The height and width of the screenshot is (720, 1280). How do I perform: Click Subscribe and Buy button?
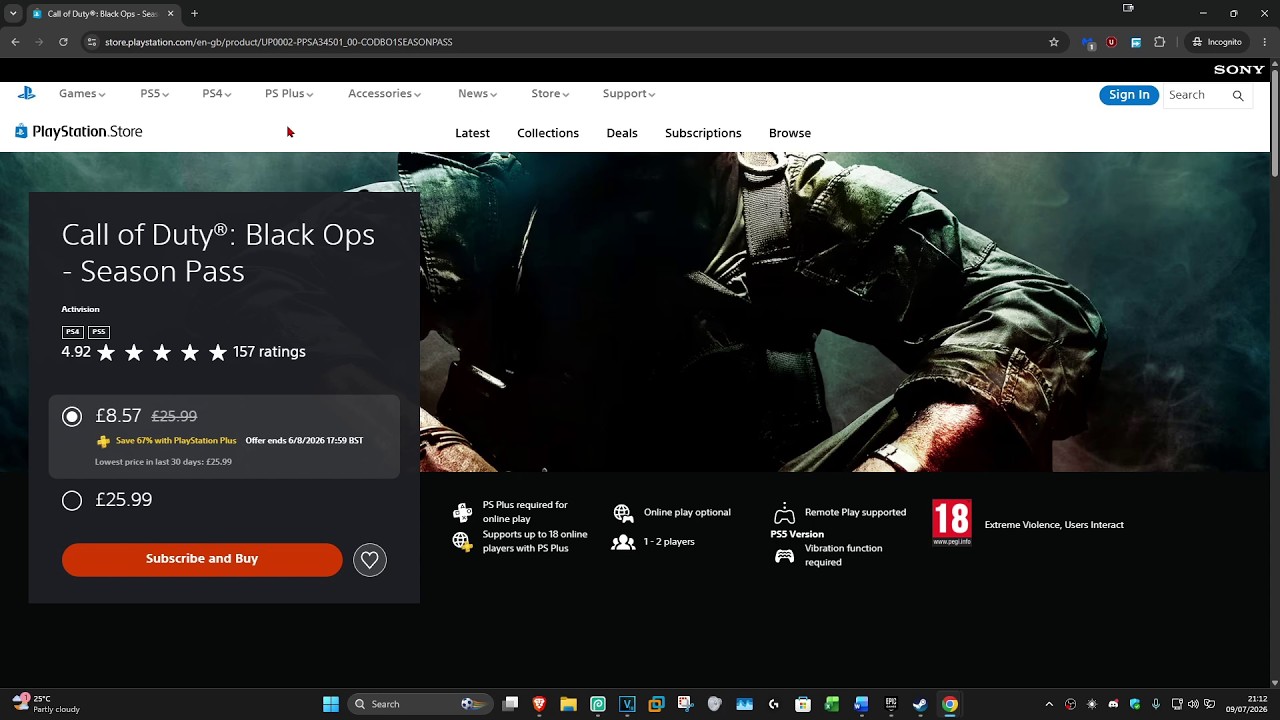202,559
